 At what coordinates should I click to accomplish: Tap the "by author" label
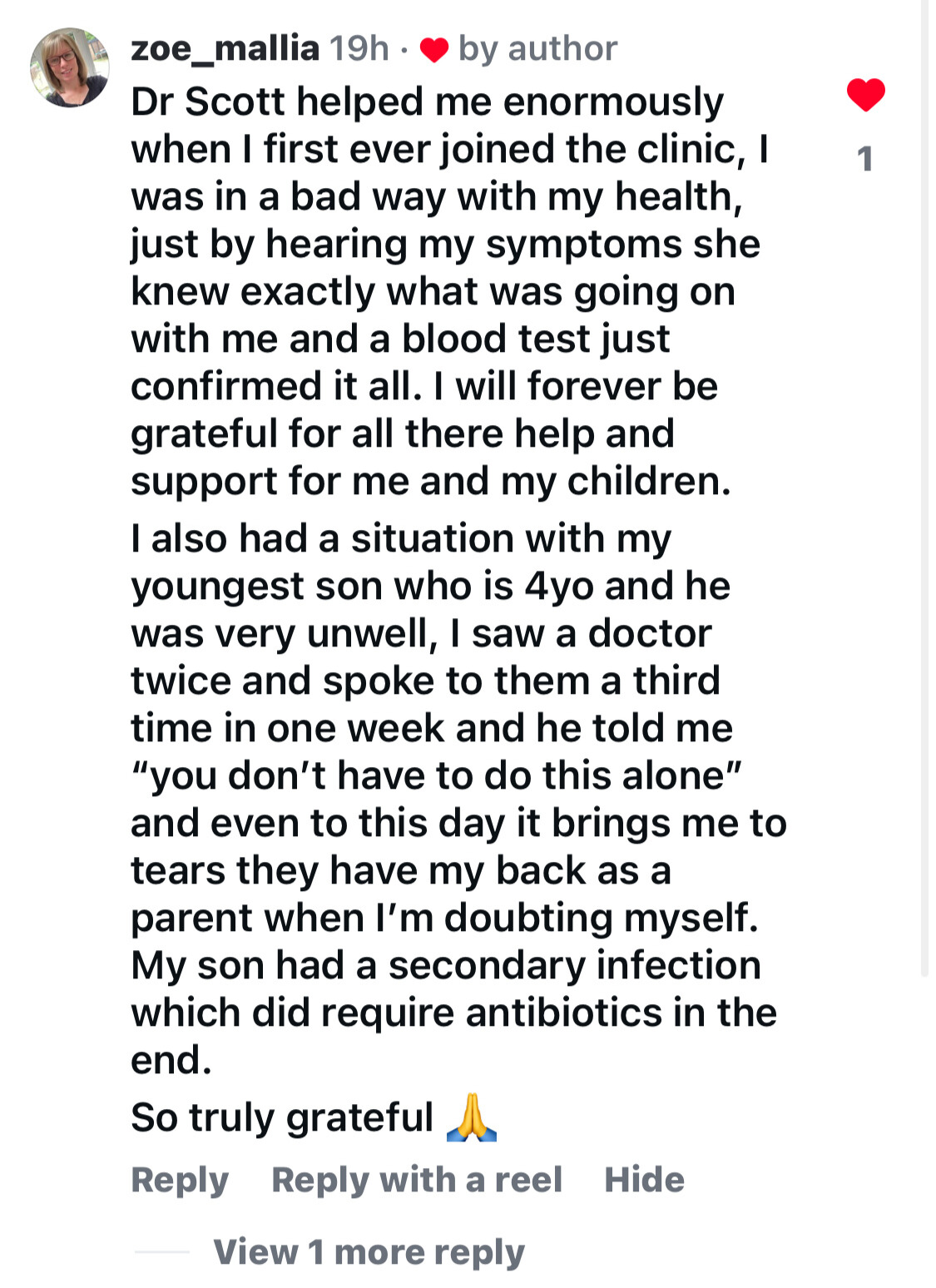[x=537, y=49]
